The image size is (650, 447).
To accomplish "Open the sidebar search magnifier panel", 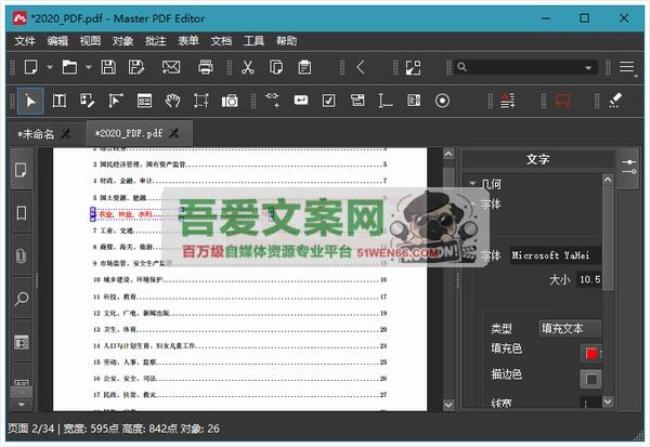I will point(21,298).
